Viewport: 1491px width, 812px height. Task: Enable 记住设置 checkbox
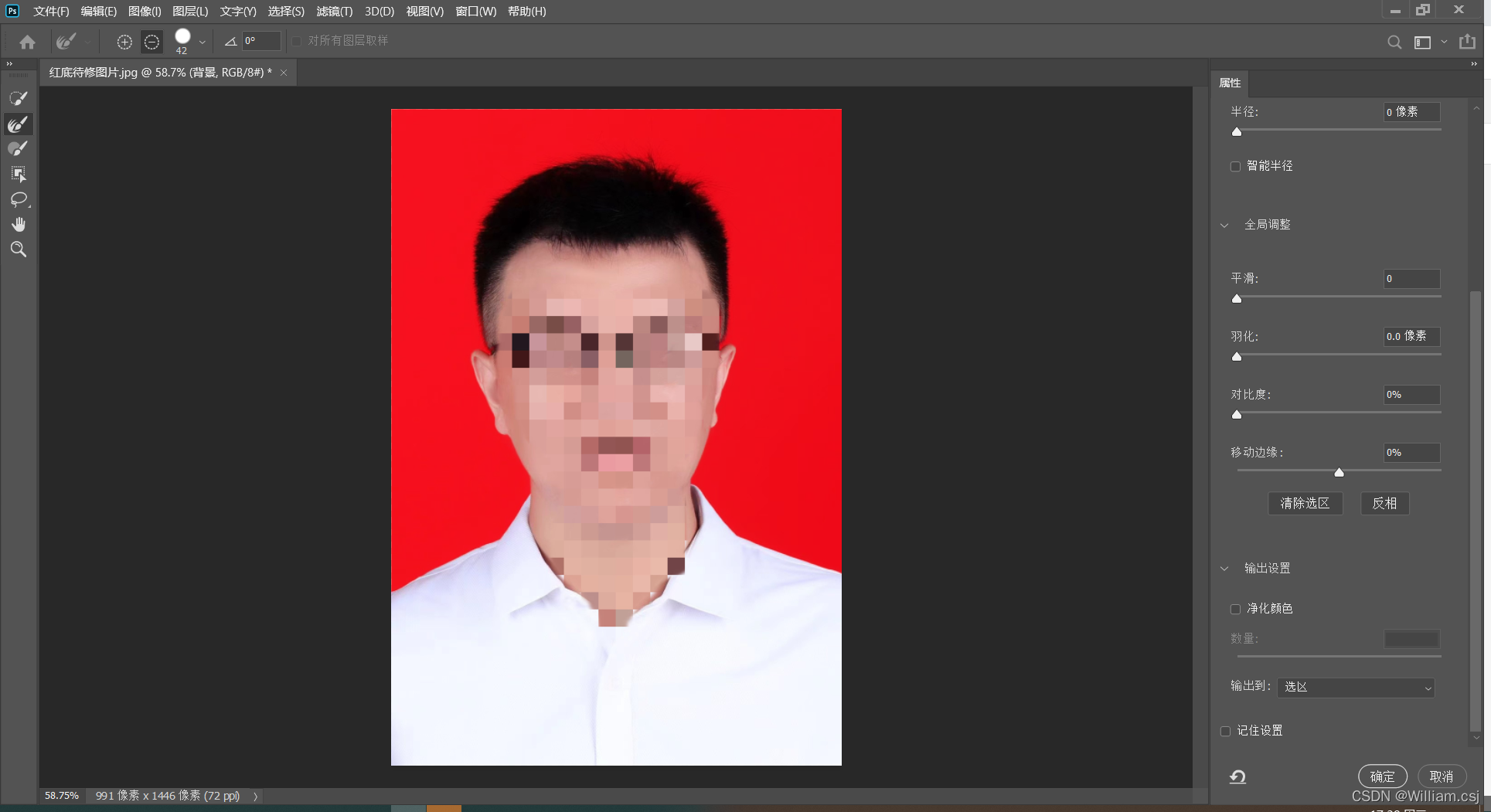tap(1225, 731)
